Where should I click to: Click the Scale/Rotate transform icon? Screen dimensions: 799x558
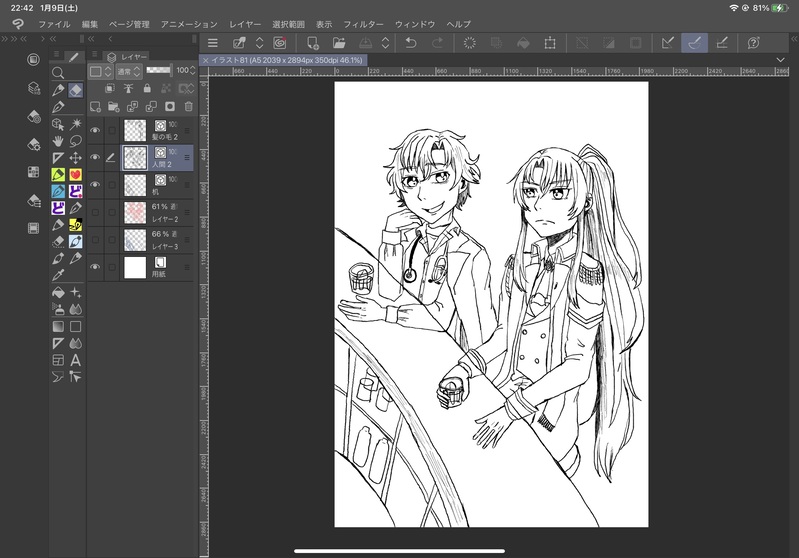coord(550,43)
